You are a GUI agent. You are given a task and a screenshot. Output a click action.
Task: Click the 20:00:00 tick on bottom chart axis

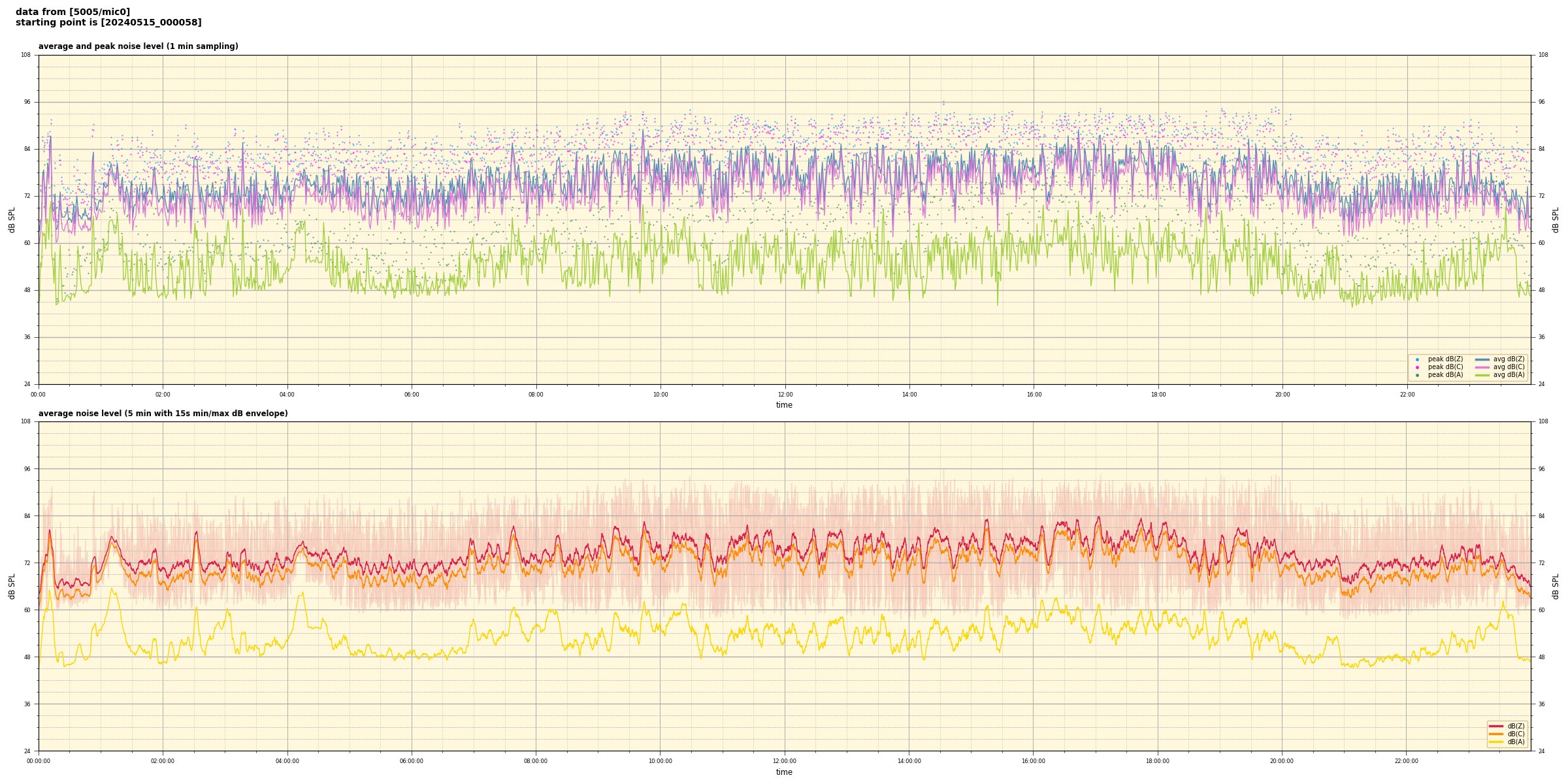click(1282, 761)
